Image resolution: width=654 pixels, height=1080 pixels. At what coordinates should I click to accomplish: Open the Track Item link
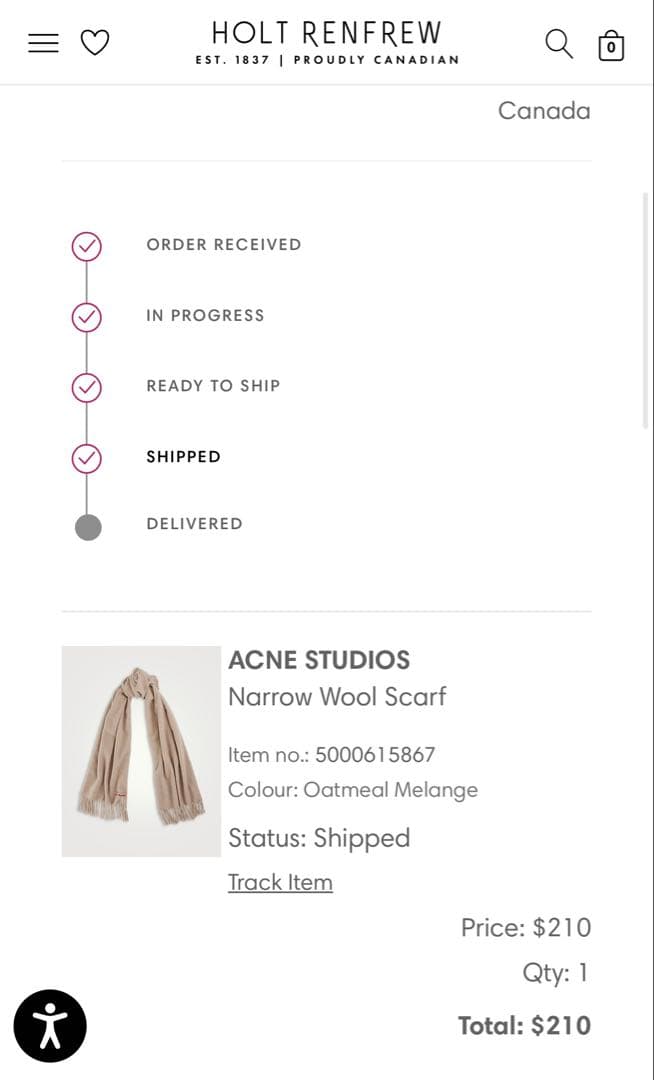pyautogui.click(x=280, y=882)
